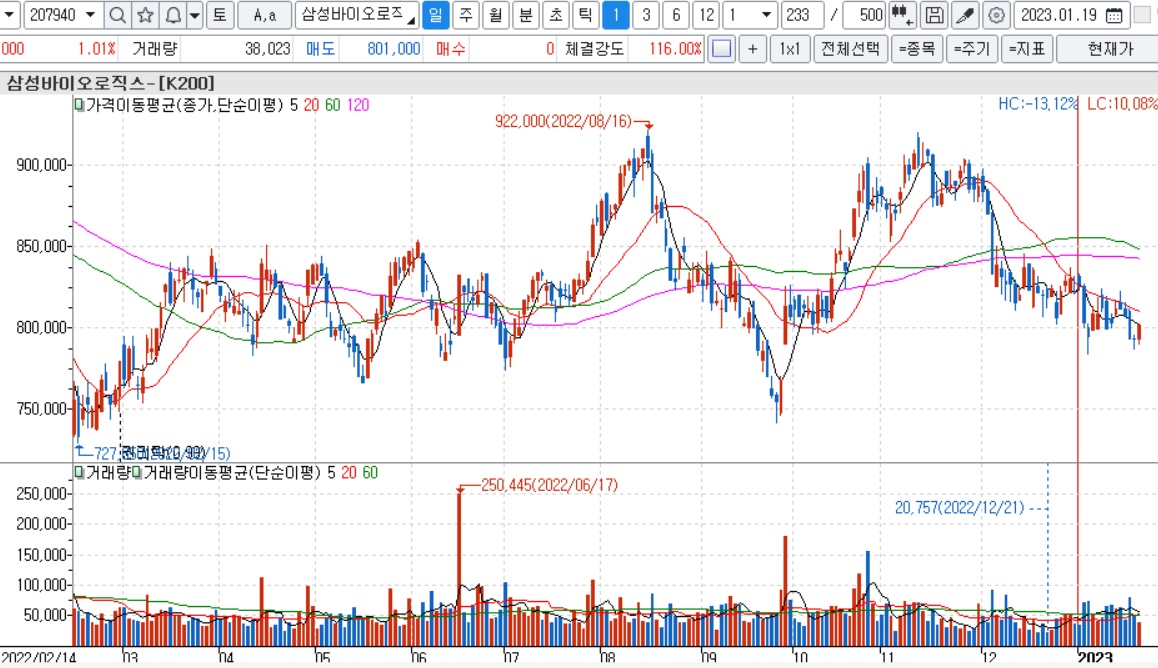
Task: Choose interval 6 button
Action: 676,15
